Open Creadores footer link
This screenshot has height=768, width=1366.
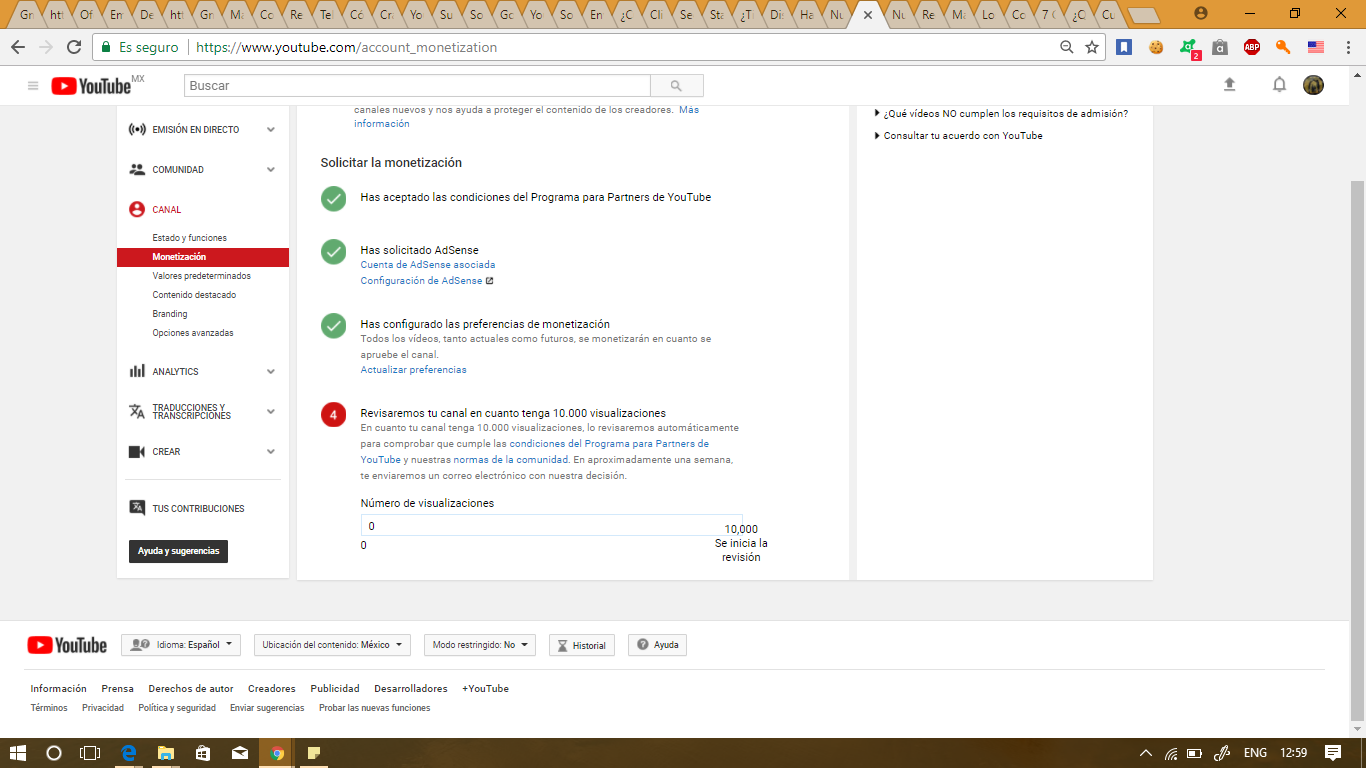(272, 689)
